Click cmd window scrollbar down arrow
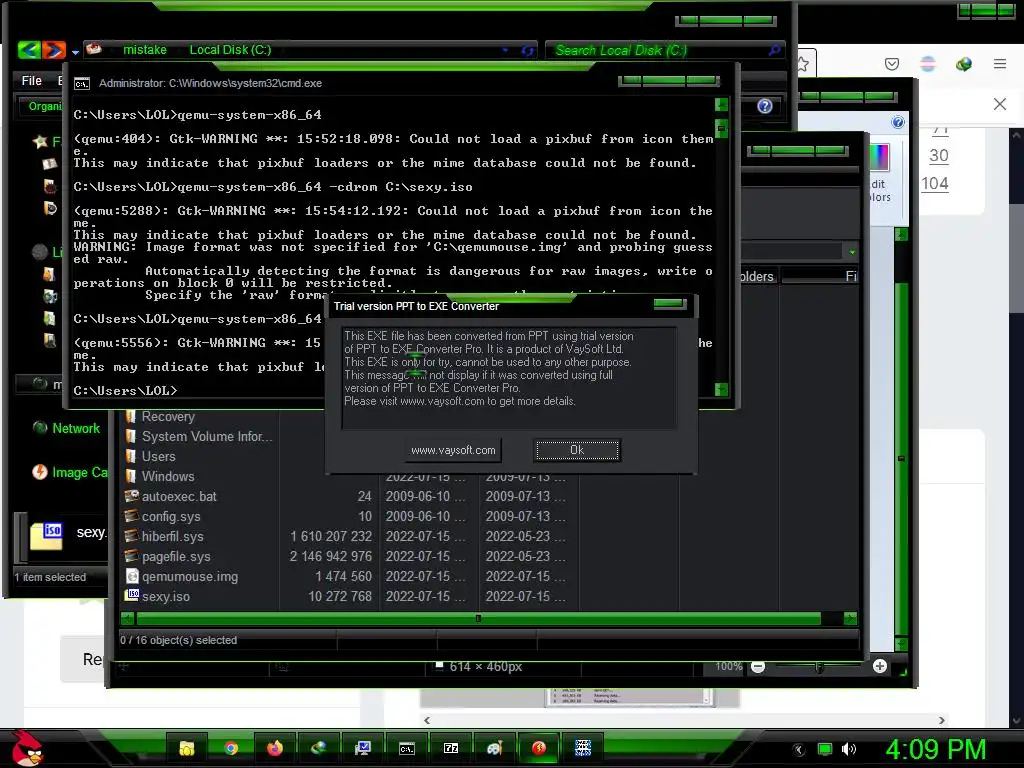Screen dimensions: 1024x768 coord(721,390)
